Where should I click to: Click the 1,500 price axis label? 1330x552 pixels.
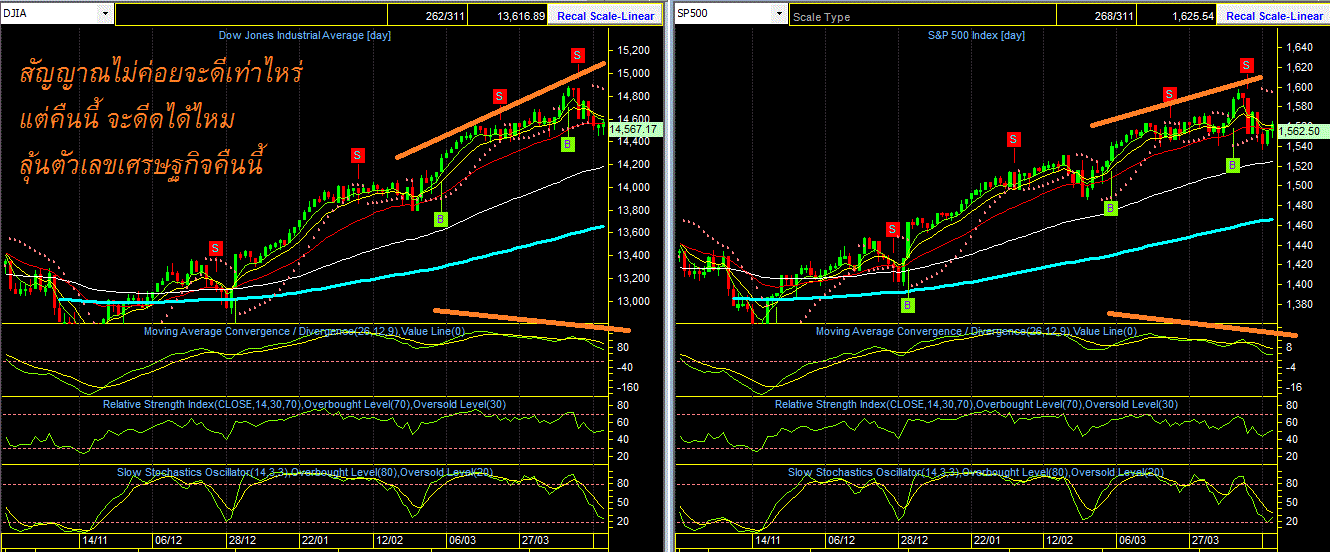click(x=1301, y=185)
